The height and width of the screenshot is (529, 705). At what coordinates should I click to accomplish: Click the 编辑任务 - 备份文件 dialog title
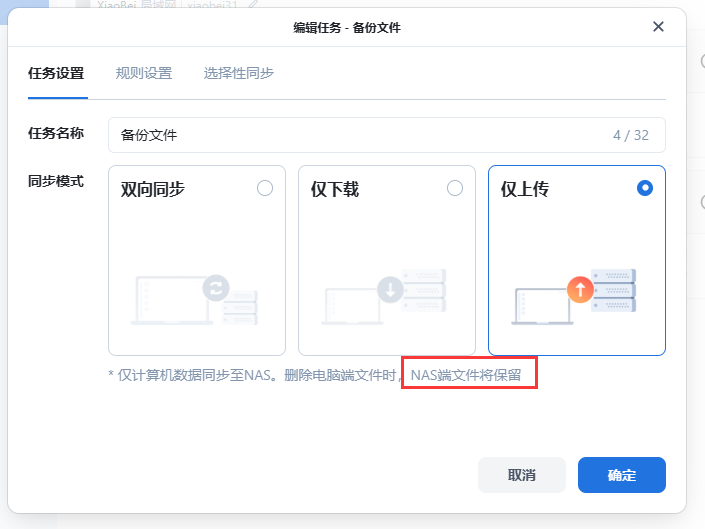click(347, 28)
